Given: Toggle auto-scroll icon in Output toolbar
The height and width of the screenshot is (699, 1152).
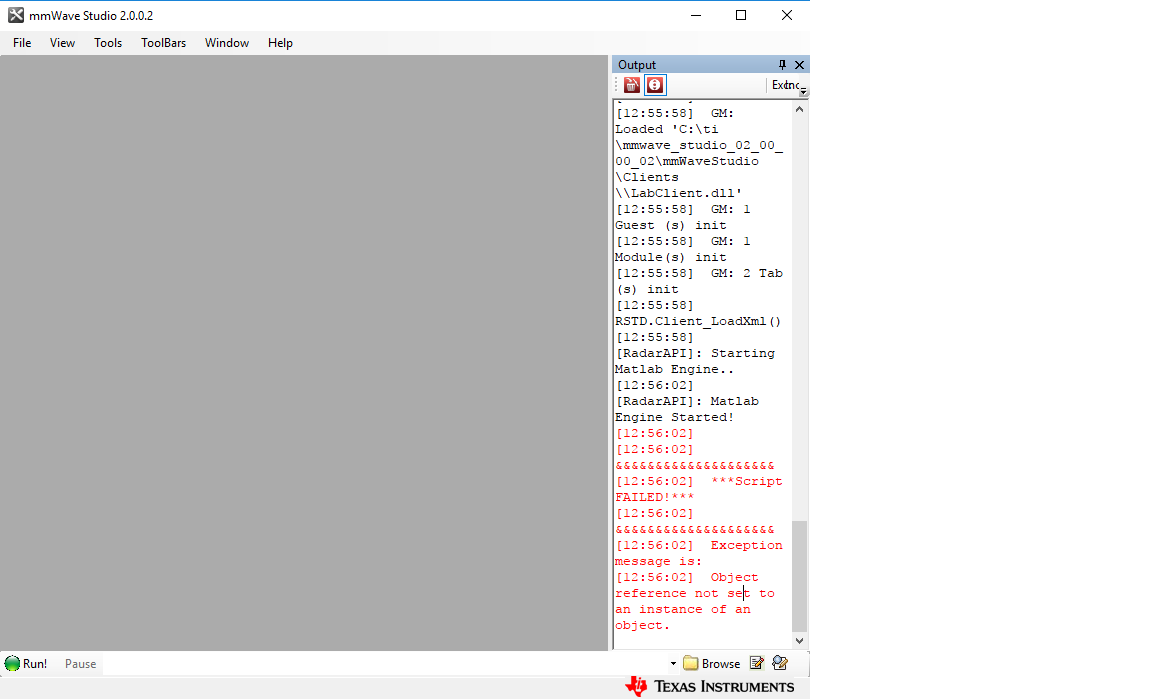Looking at the screenshot, I should (x=655, y=85).
